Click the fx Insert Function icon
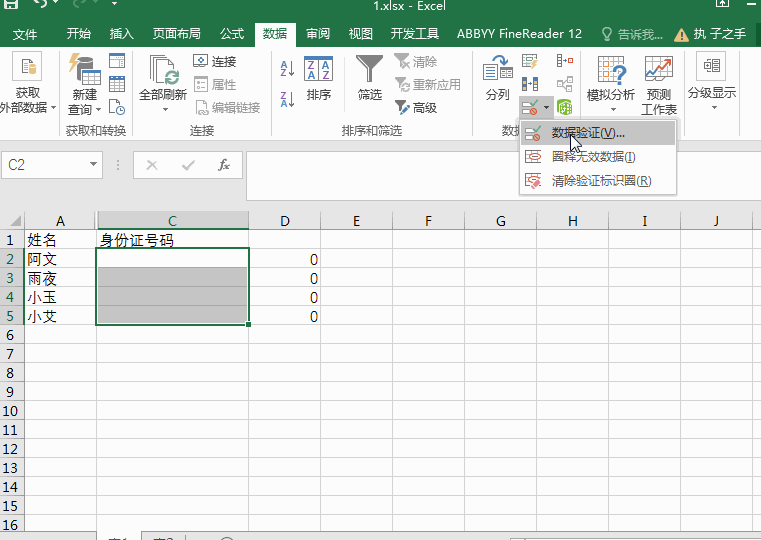This screenshot has width=761, height=540. tap(224, 165)
